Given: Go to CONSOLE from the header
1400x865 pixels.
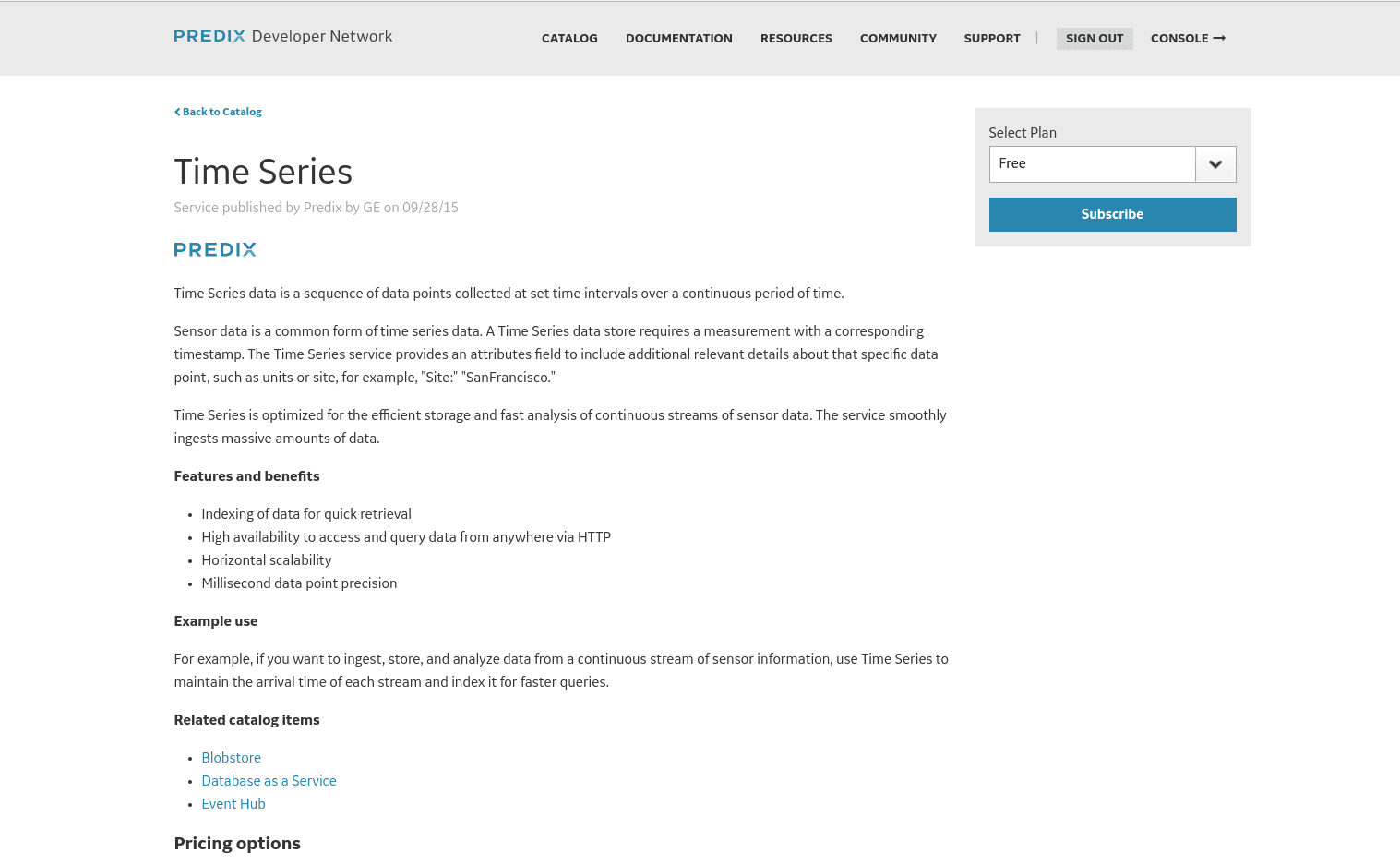Looking at the screenshot, I should [x=1179, y=39].
